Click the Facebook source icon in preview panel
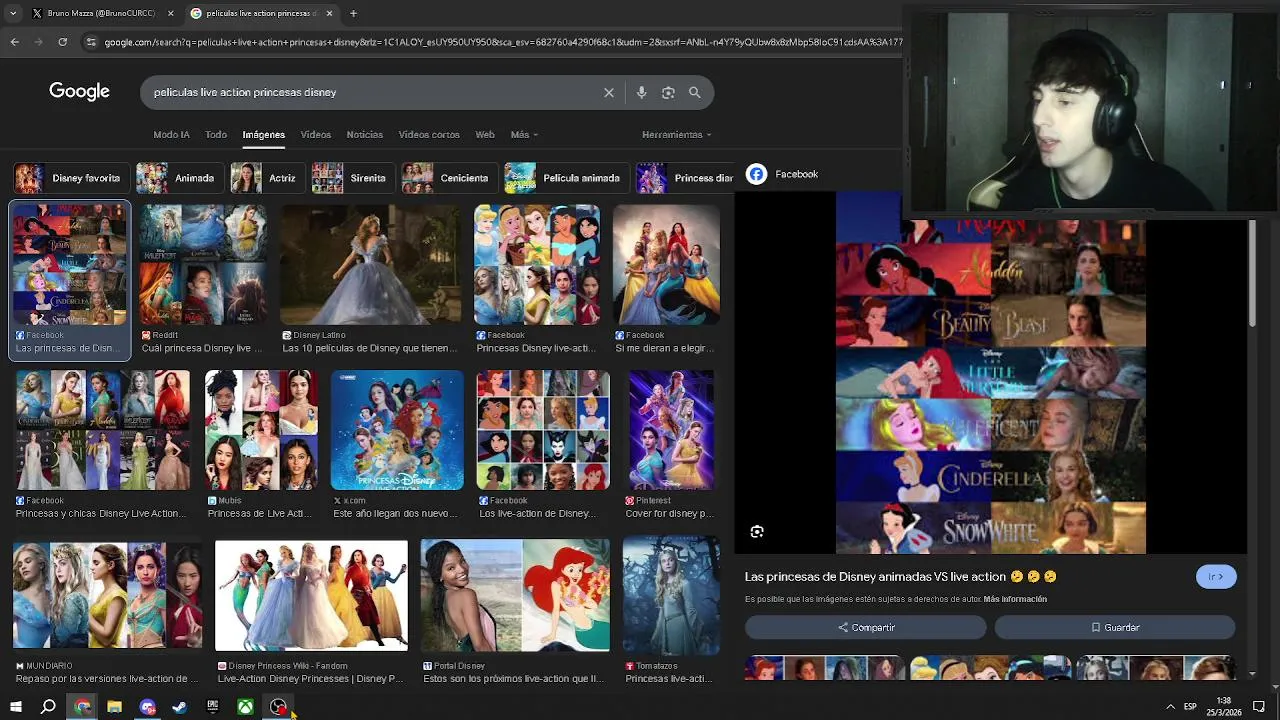Viewport: 1280px width, 720px height. click(x=757, y=174)
